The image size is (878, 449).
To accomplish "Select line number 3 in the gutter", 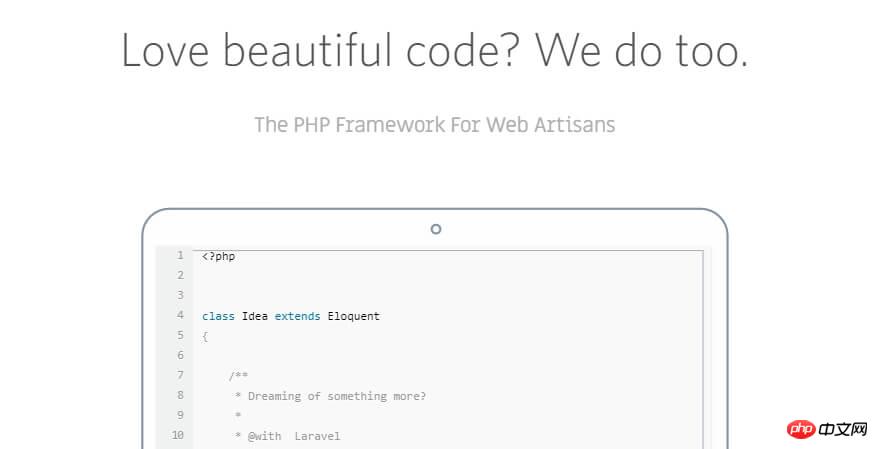I will coord(180,296).
